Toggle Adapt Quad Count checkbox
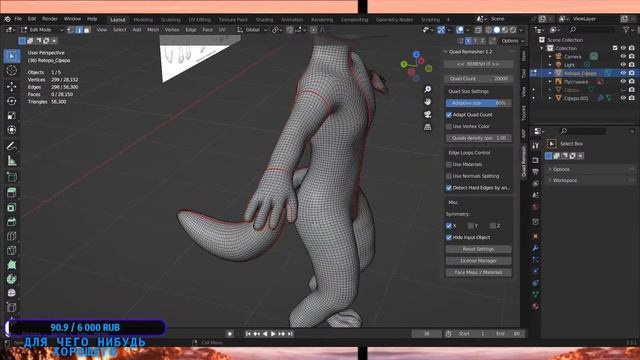The height and width of the screenshot is (360, 640). click(449, 115)
